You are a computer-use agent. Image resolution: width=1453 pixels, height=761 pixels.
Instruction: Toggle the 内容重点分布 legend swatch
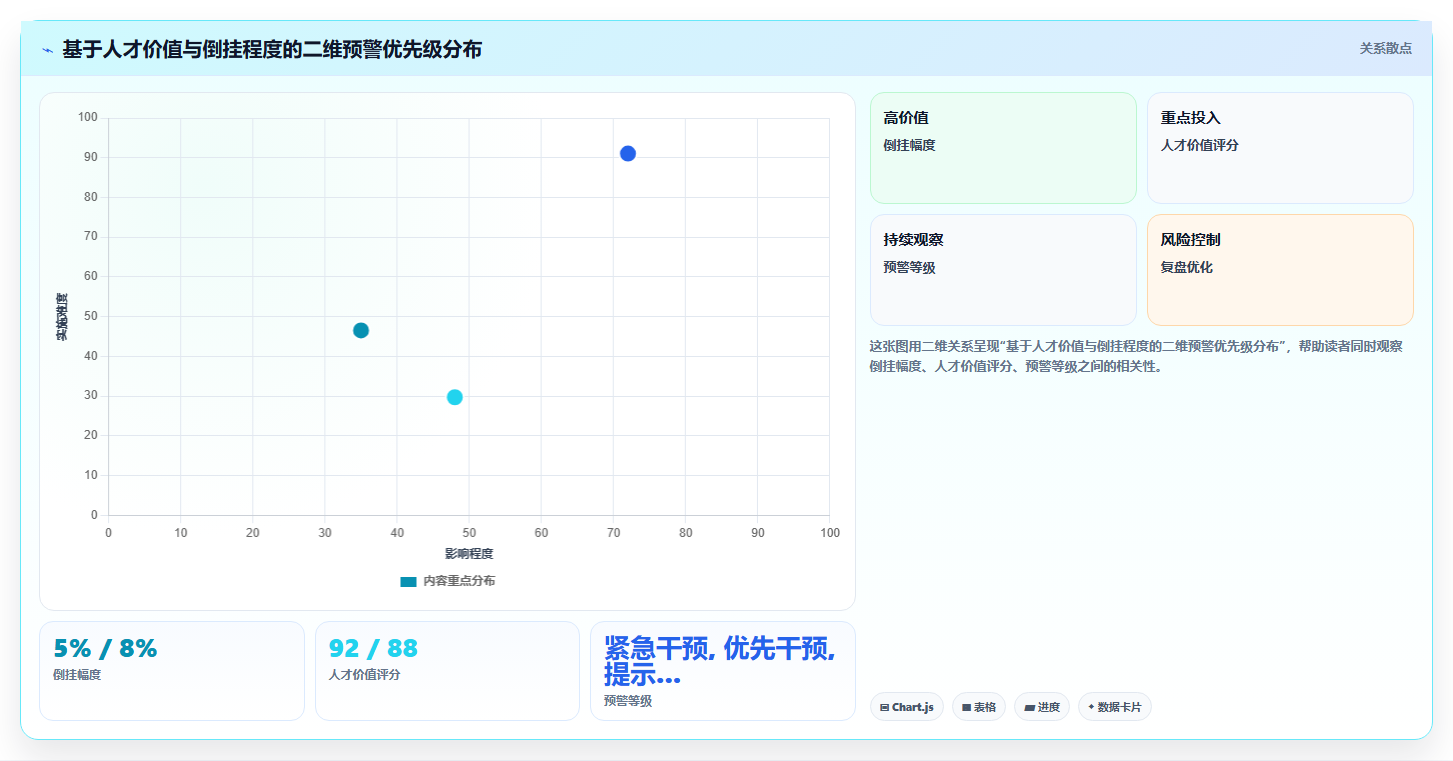pyautogui.click(x=408, y=581)
